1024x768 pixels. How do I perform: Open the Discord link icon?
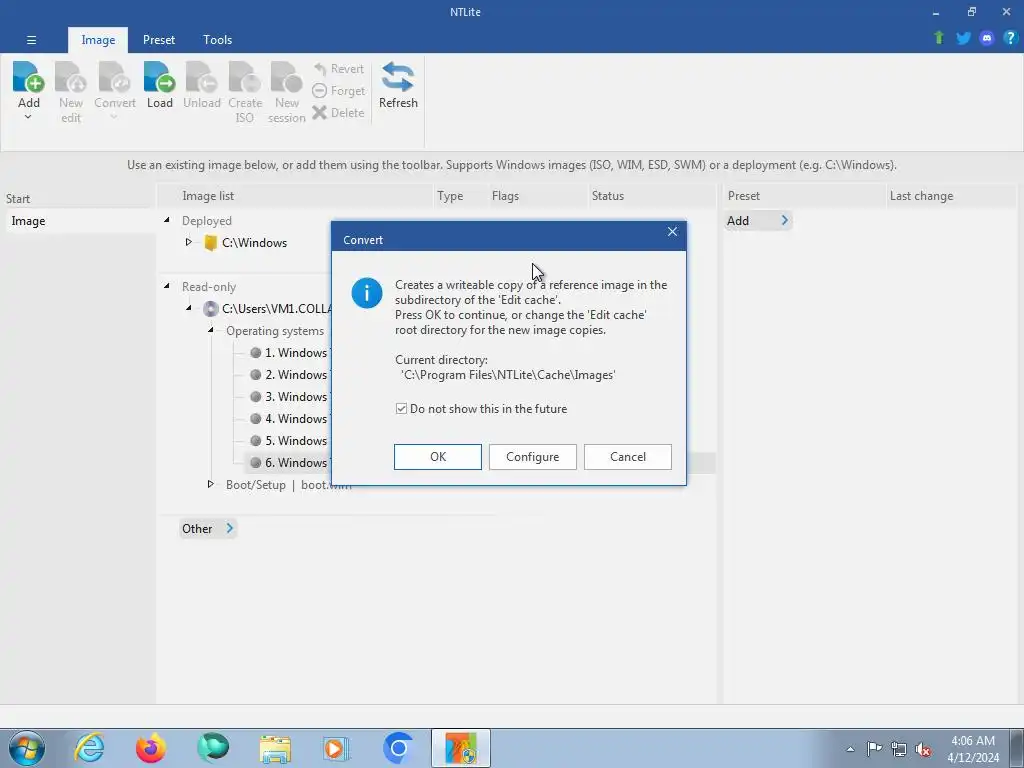[x=987, y=38]
